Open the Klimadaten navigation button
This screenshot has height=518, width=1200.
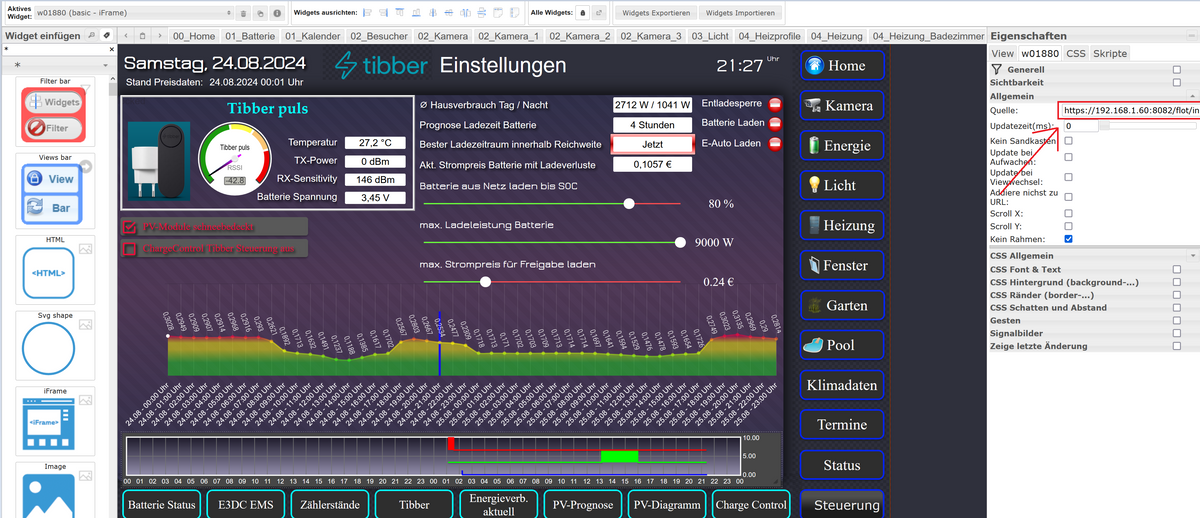tap(841, 385)
